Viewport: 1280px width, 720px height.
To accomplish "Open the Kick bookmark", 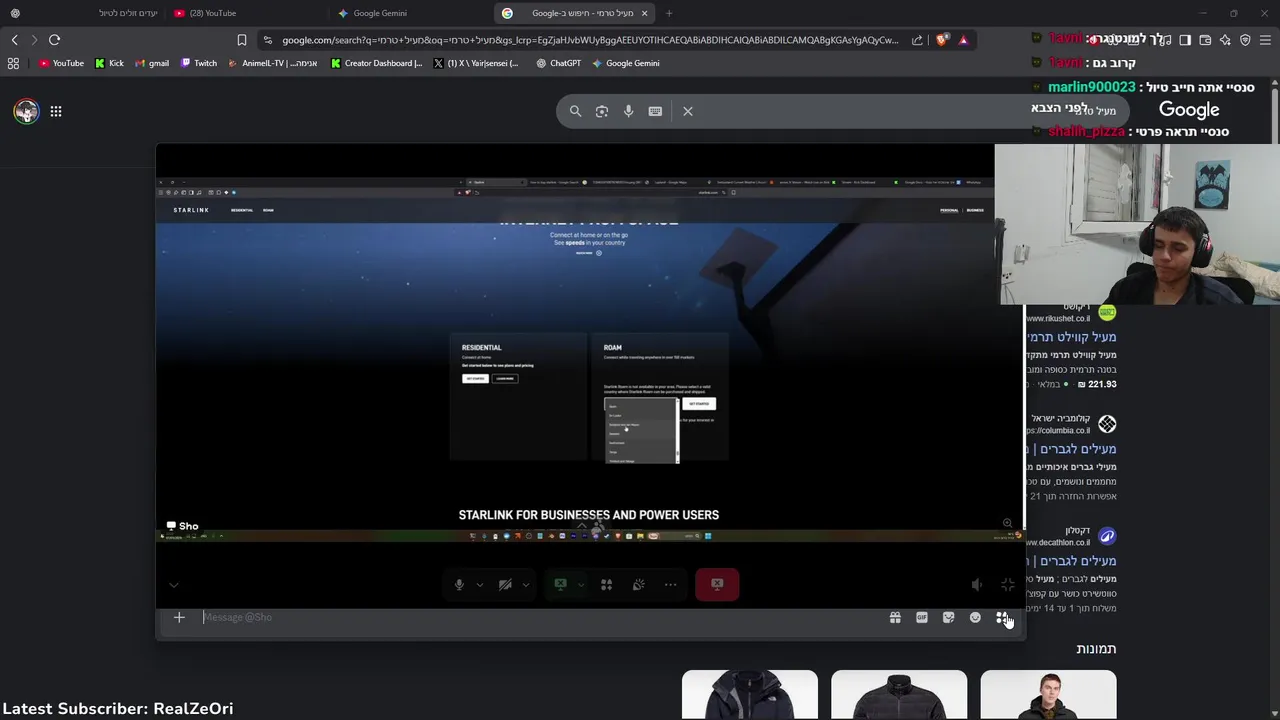I will coord(109,63).
